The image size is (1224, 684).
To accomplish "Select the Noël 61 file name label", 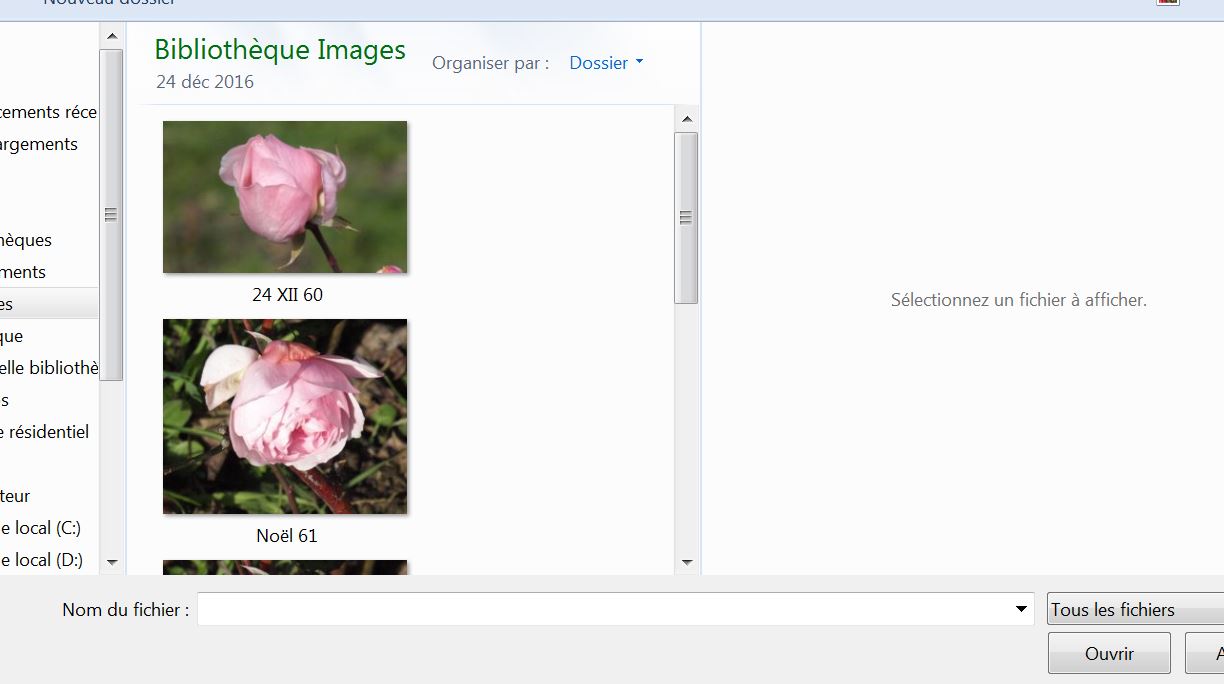I will (286, 536).
